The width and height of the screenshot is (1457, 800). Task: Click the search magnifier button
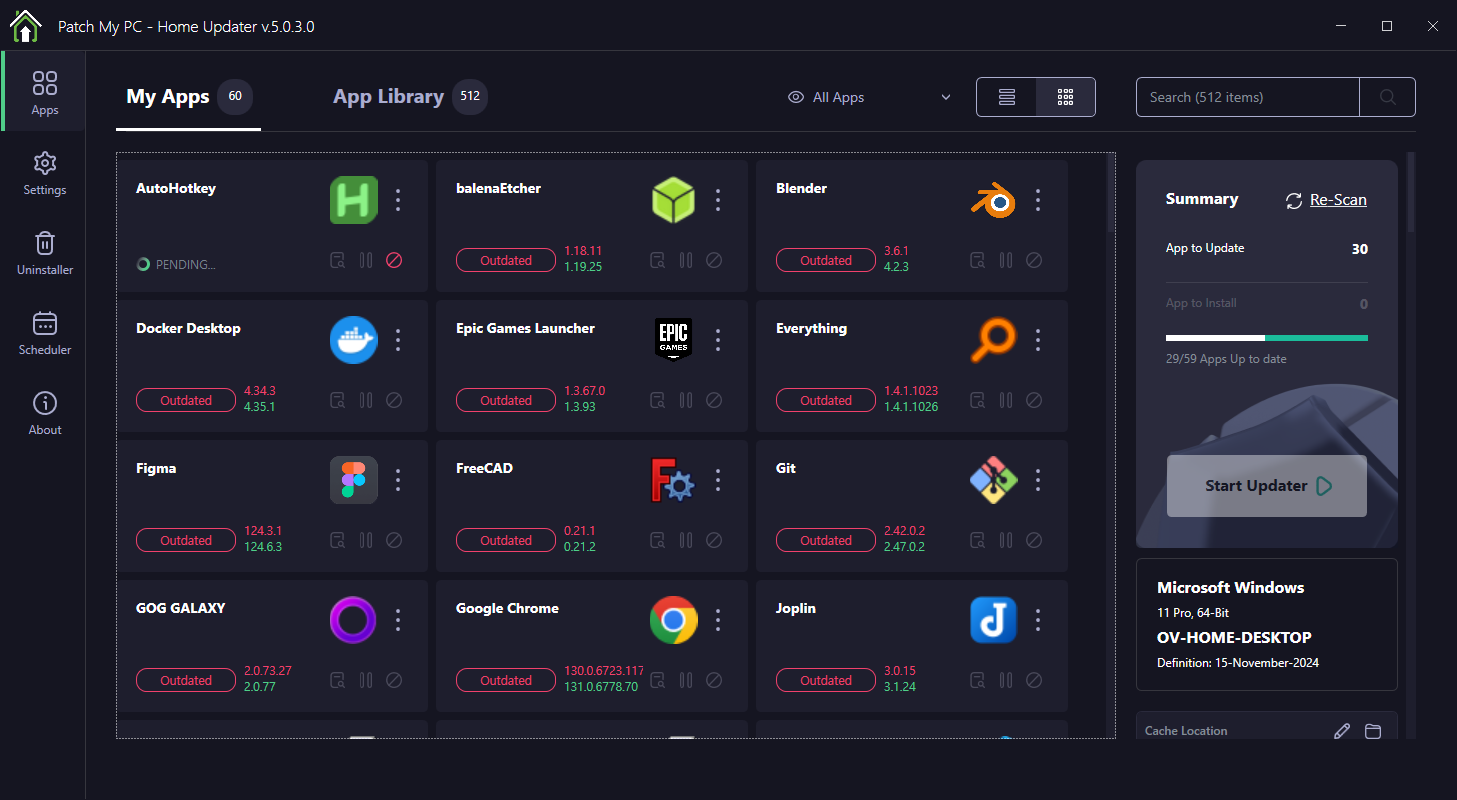pos(1387,97)
